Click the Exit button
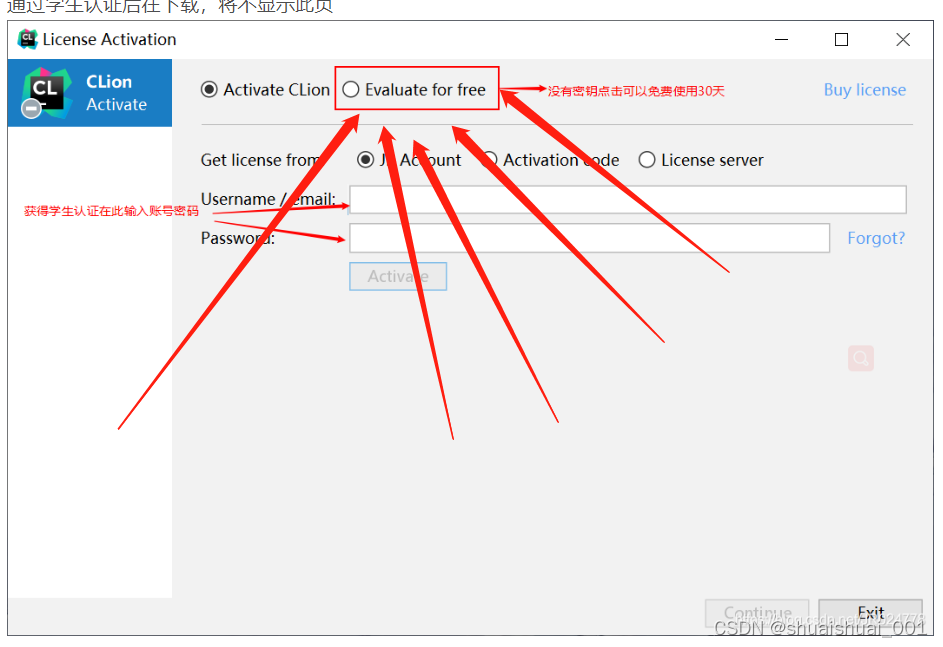This screenshot has height=647, width=943. 870,613
